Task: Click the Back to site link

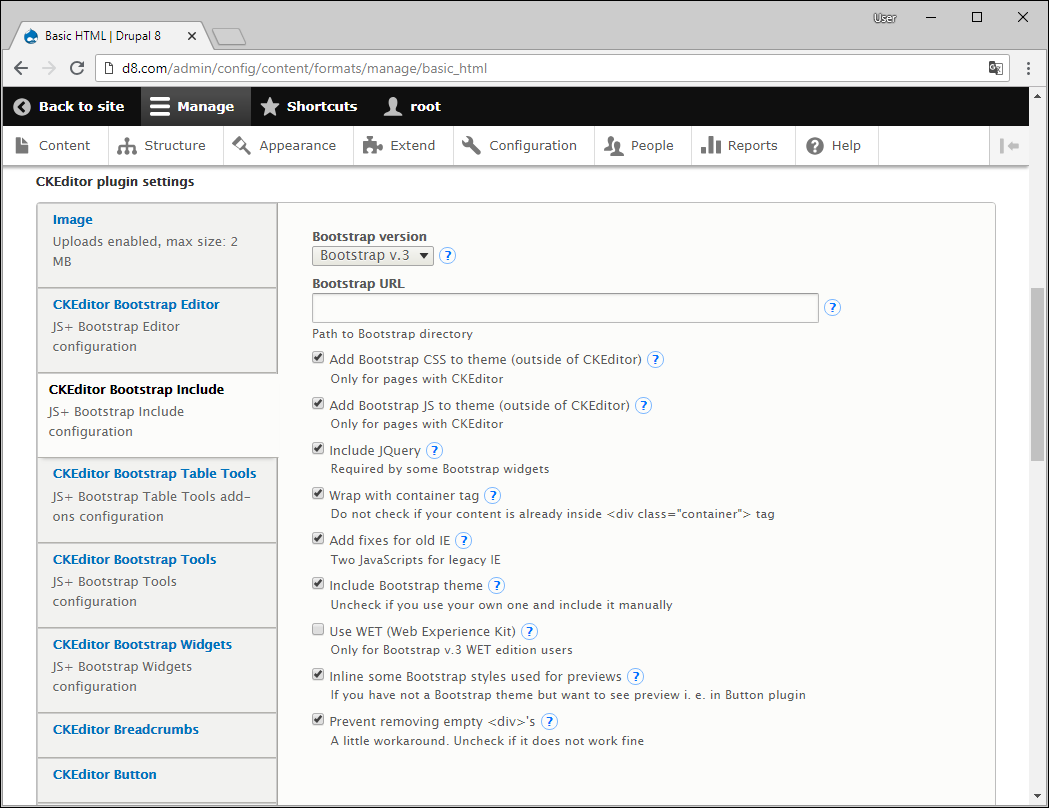Action: point(69,106)
